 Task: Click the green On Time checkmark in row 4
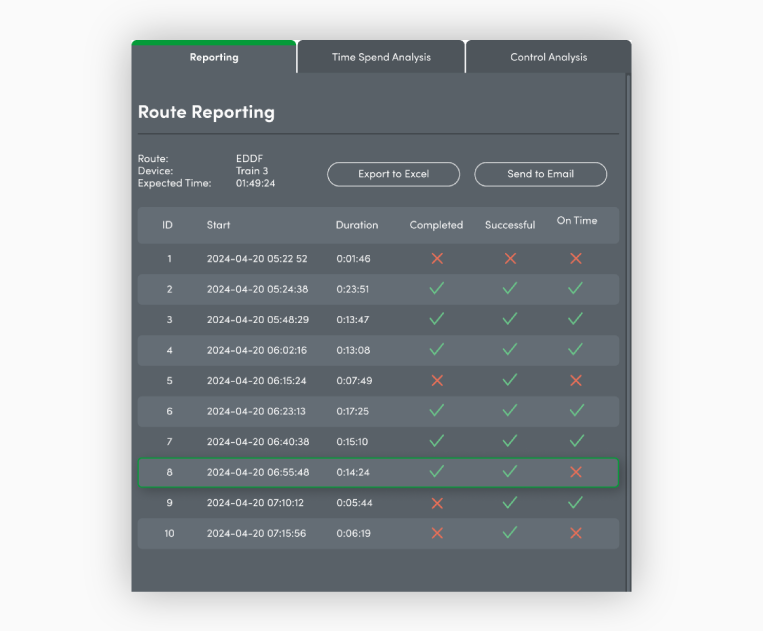tap(576, 350)
